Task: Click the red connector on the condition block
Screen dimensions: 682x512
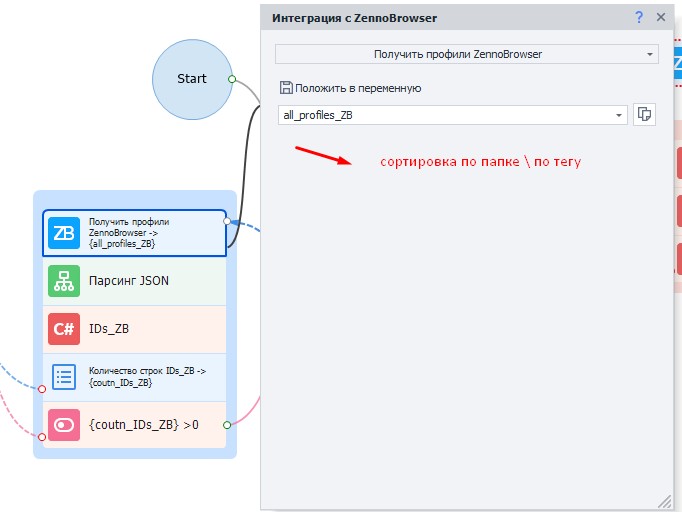Action: coord(42,437)
